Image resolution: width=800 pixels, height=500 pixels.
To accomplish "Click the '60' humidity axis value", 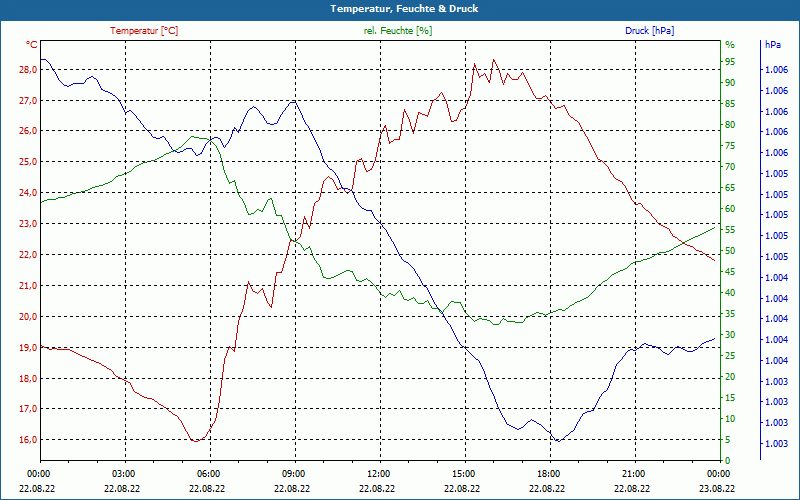I will [730, 209].
